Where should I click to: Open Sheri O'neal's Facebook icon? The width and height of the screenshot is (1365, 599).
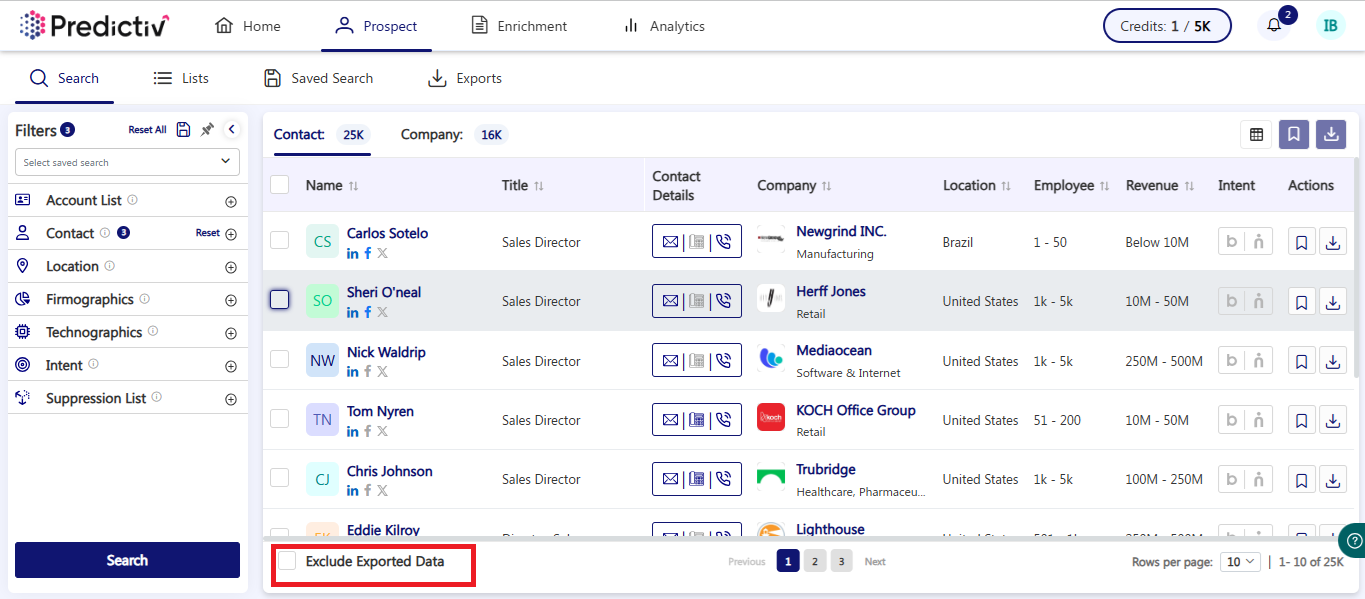coord(368,313)
